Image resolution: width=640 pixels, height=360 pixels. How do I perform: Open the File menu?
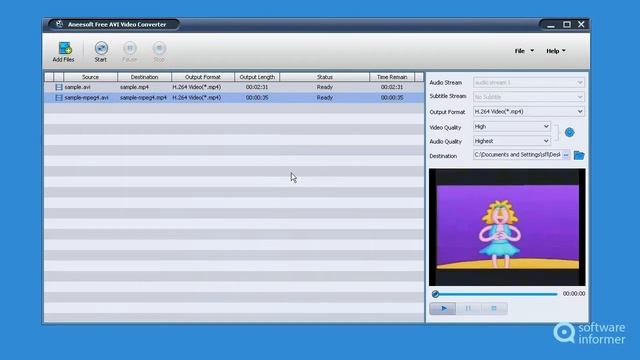[x=524, y=51]
